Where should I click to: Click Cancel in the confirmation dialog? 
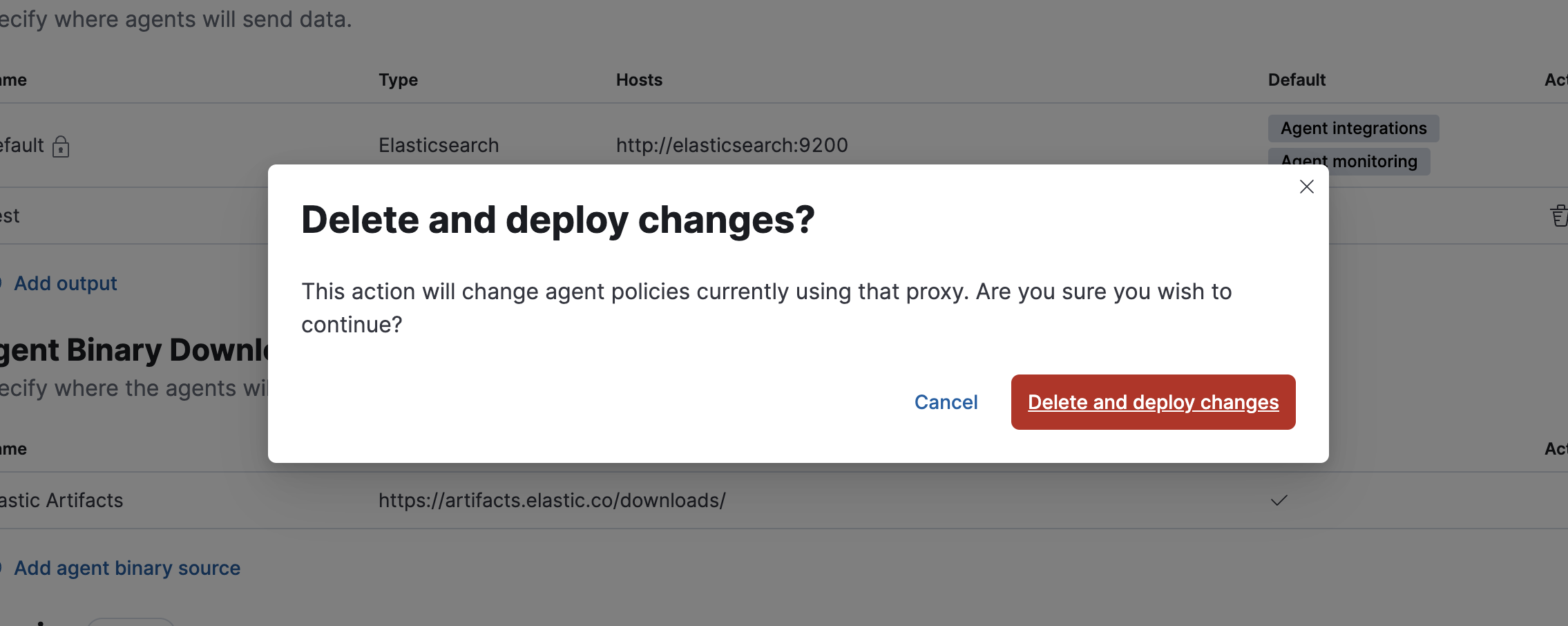[x=946, y=402]
